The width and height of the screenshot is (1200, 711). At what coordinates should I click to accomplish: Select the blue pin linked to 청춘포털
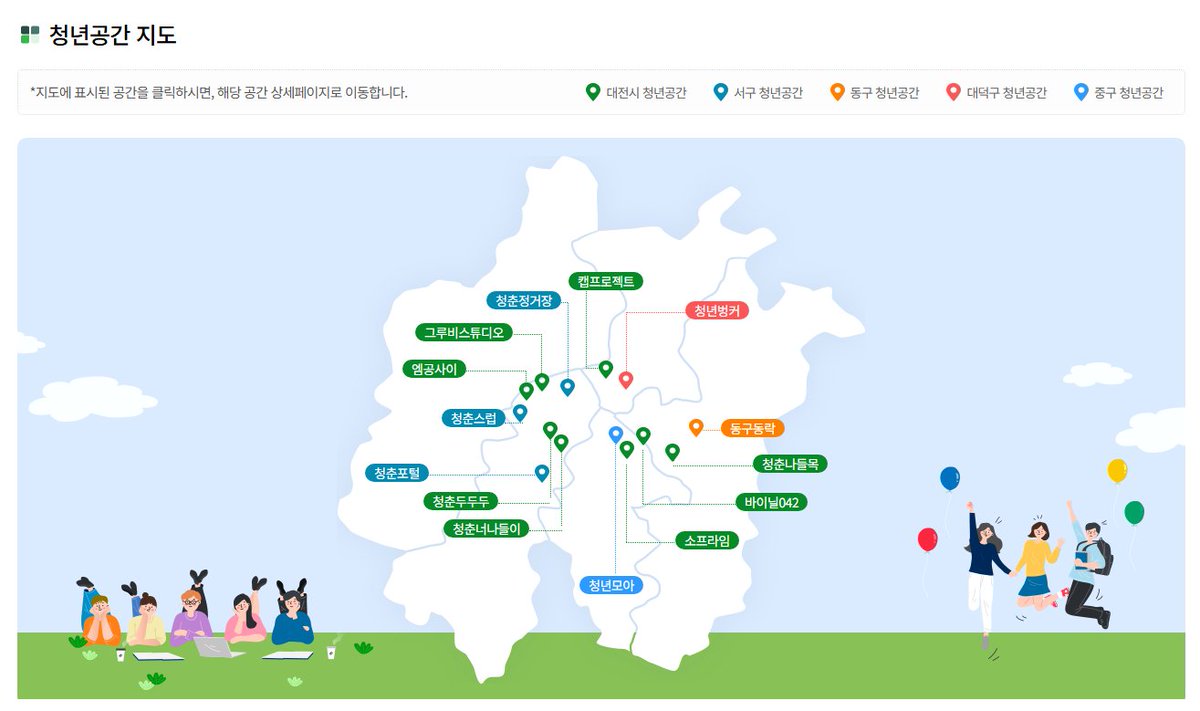[x=542, y=473]
